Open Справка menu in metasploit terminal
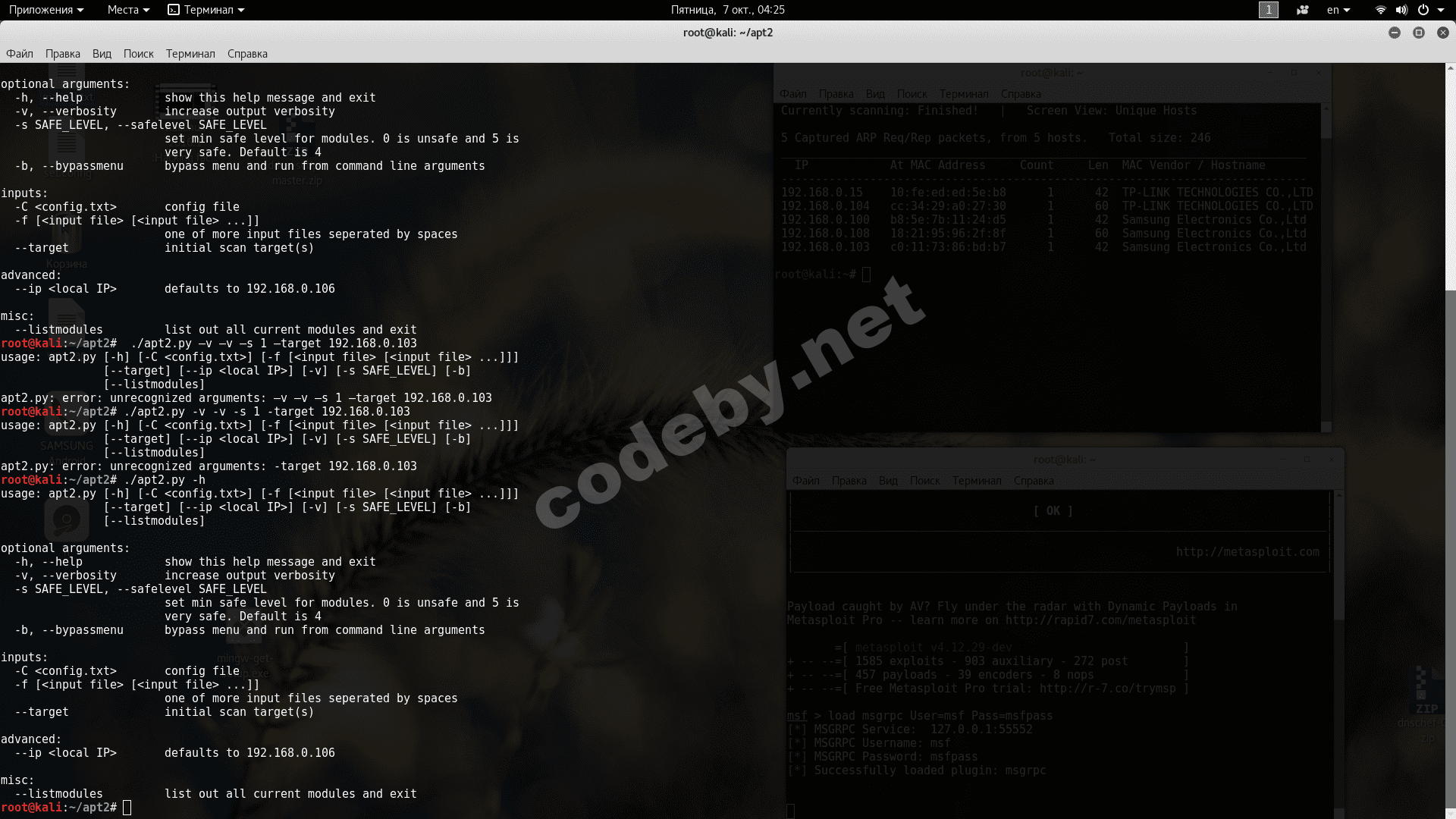Screen dimensions: 1456x819 [1034, 481]
